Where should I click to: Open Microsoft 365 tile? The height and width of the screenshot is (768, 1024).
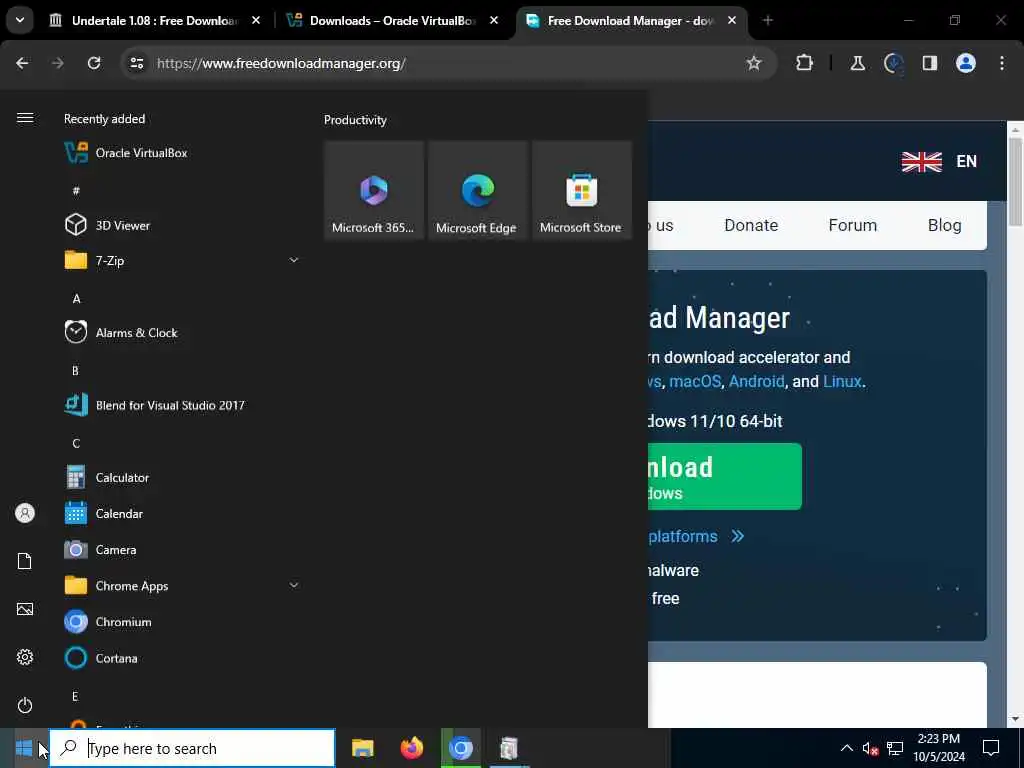point(374,190)
